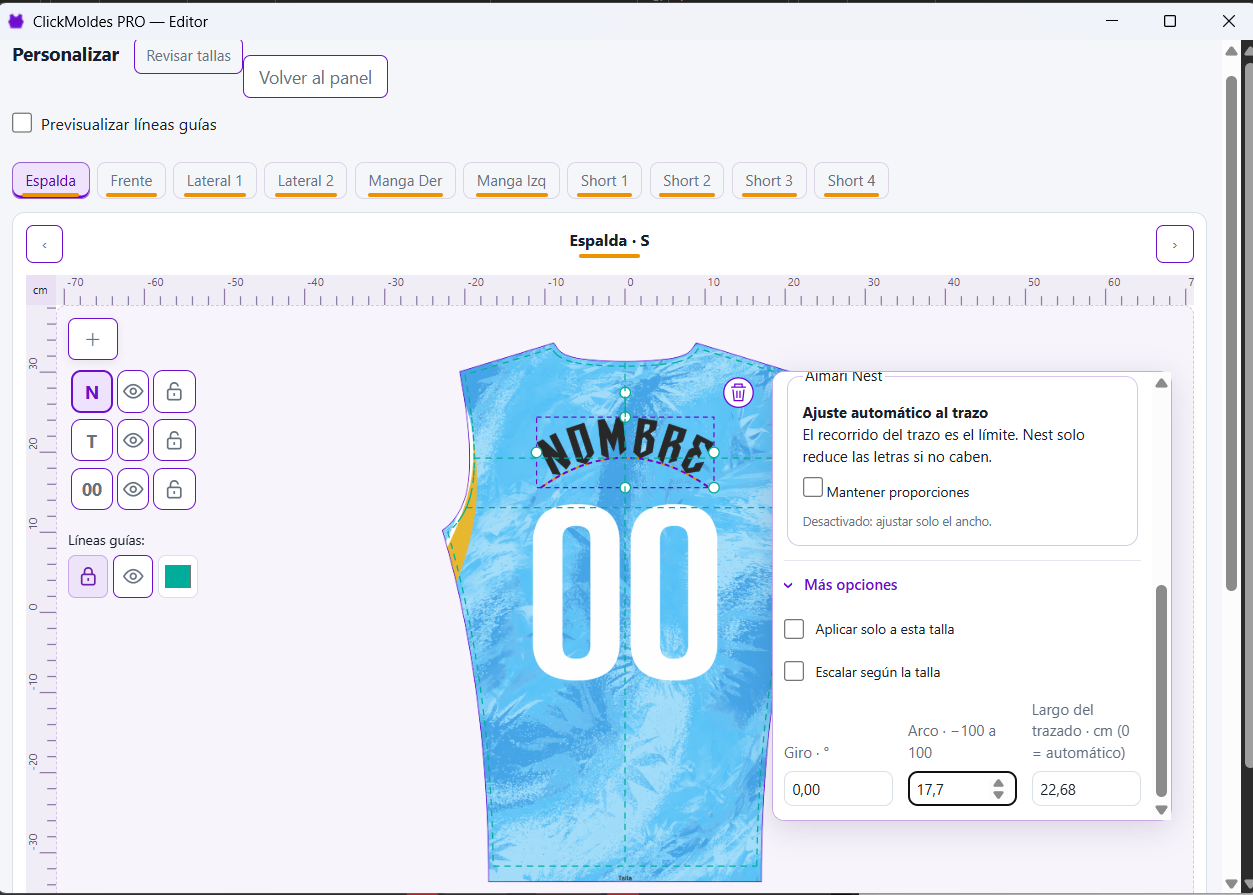
Task: Open the Manga Izq tab
Action: pos(511,181)
